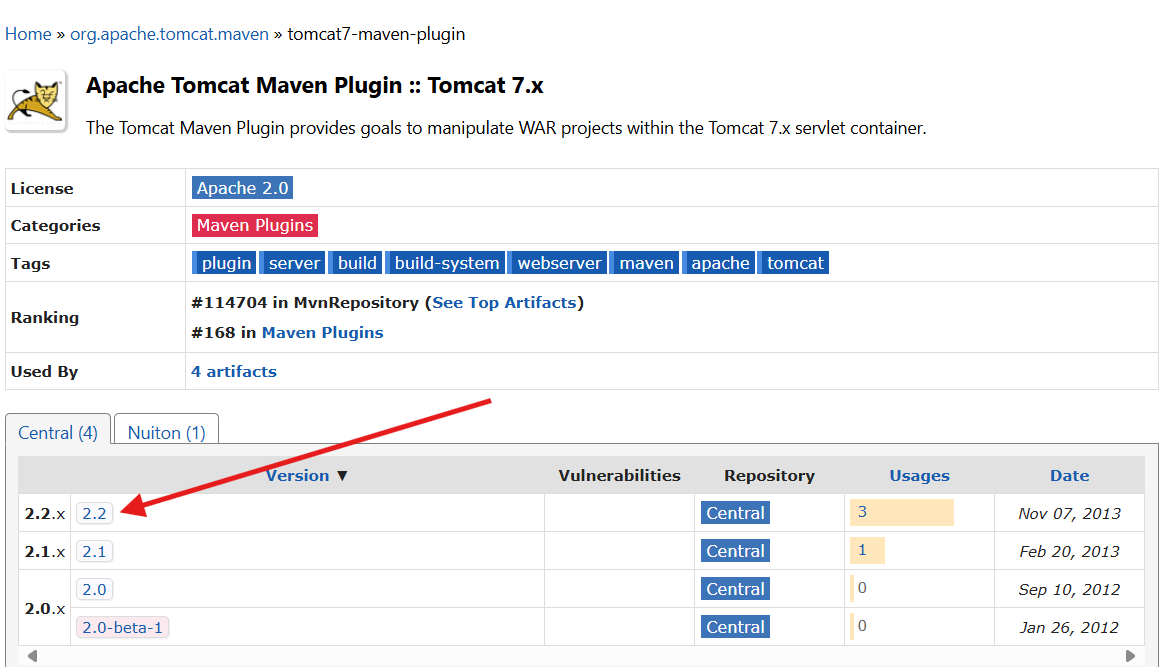
Task: Open version 2.1
Action: coord(94,552)
